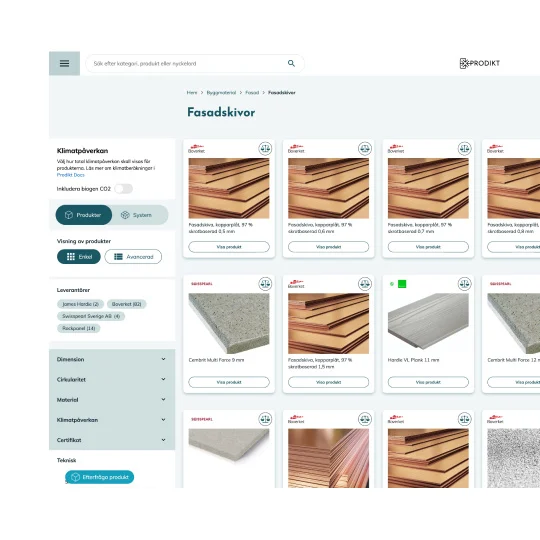The image size is (540, 540).
Task: Click compare icon on Cembrit Multi Force 9 mm
Action: click(x=265, y=284)
